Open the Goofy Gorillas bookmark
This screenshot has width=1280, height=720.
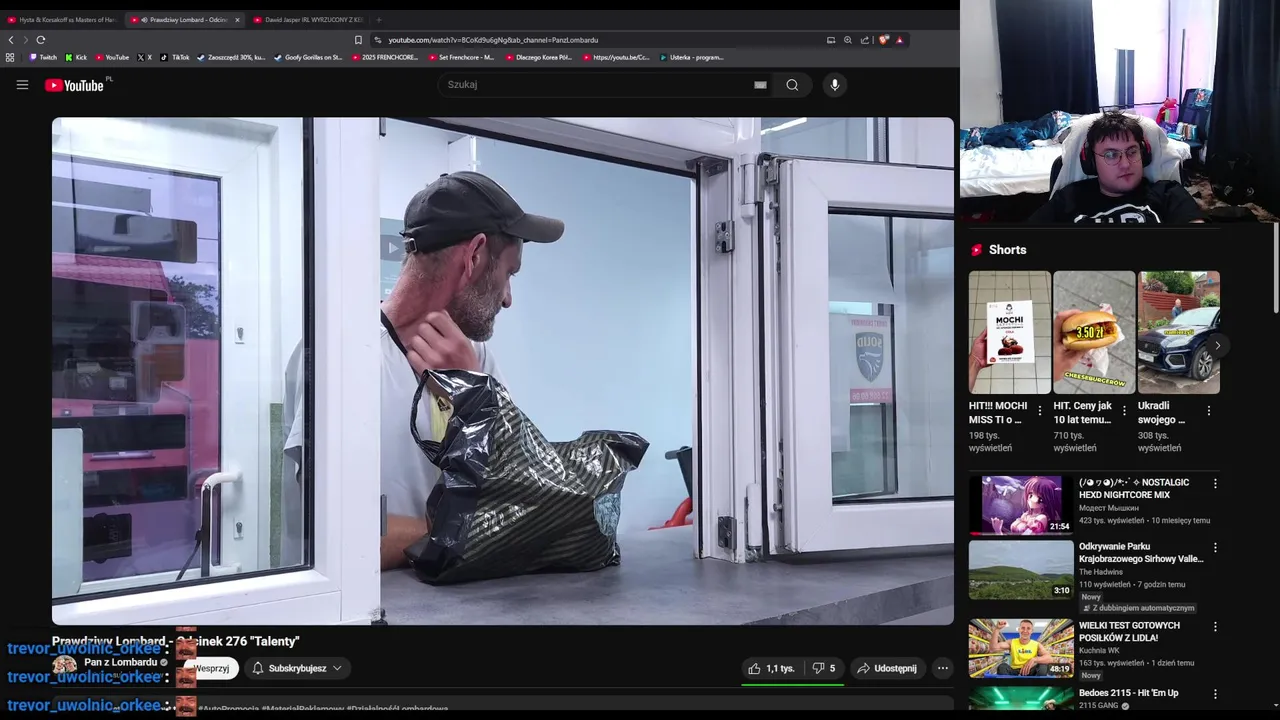pyautogui.click(x=308, y=57)
